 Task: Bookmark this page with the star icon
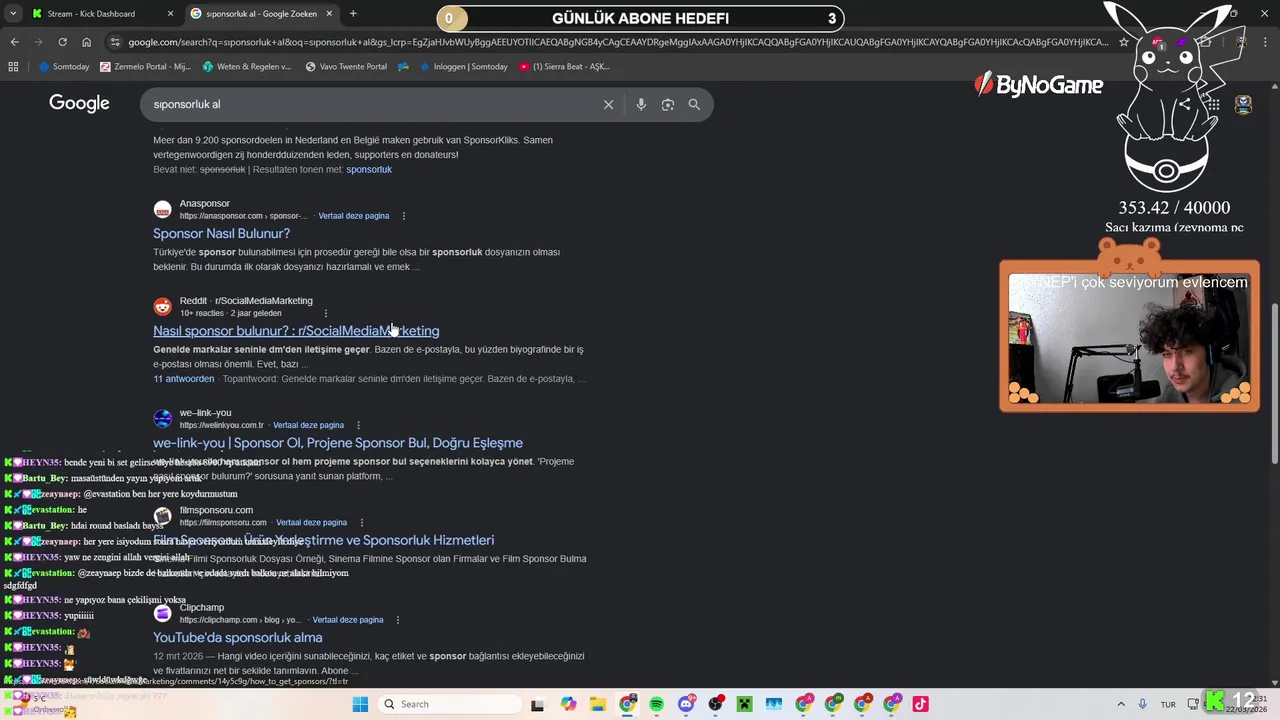(1124, 42)
